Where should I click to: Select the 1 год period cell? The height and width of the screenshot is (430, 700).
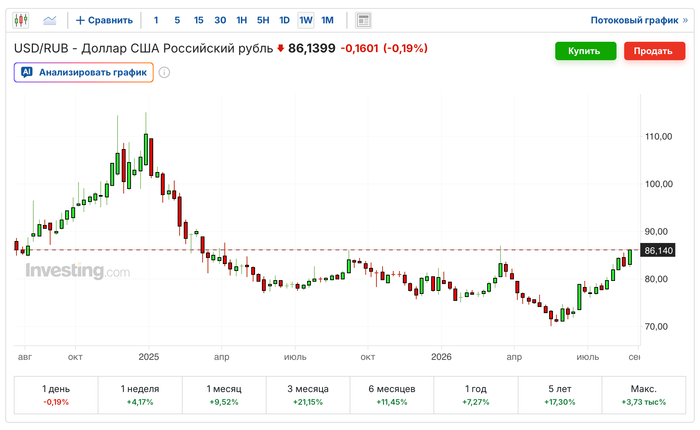click(x=476, y=395)
